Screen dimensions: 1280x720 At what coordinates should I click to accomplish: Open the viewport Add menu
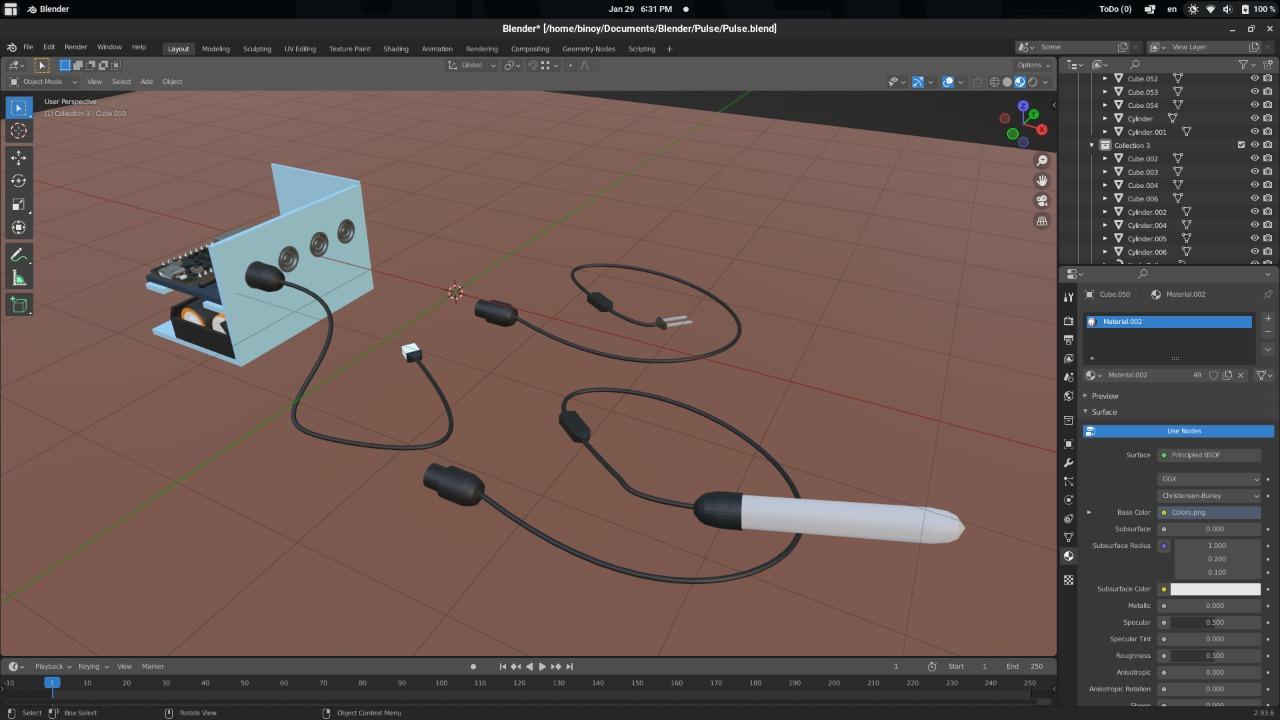(x=146, y=81)
